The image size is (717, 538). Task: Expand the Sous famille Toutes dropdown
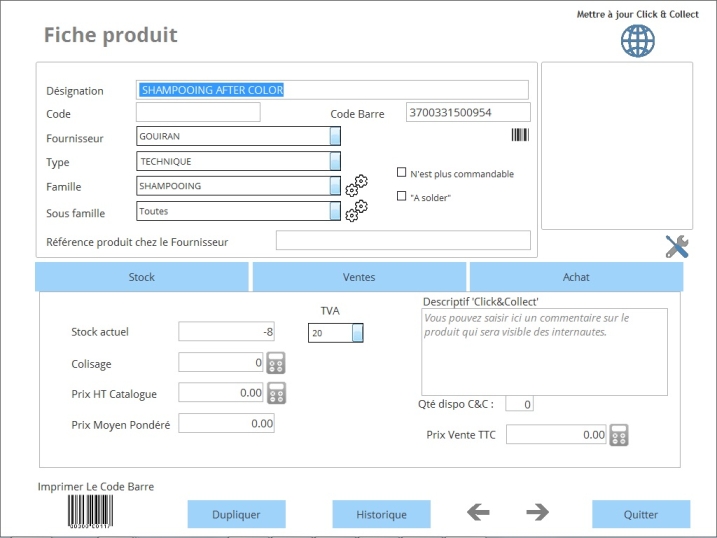click(335, 211)
